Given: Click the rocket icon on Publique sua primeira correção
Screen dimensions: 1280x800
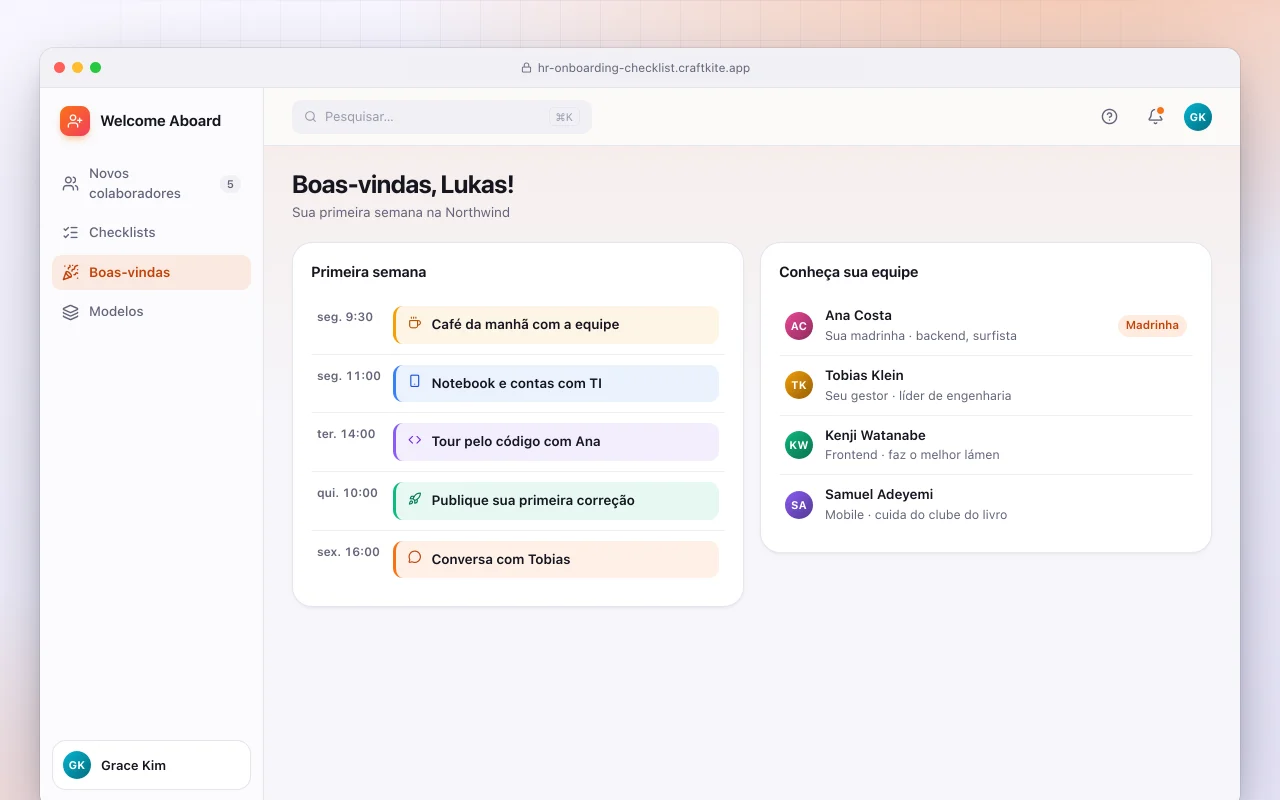Looking at the screenshot, I should click(415, 499).
